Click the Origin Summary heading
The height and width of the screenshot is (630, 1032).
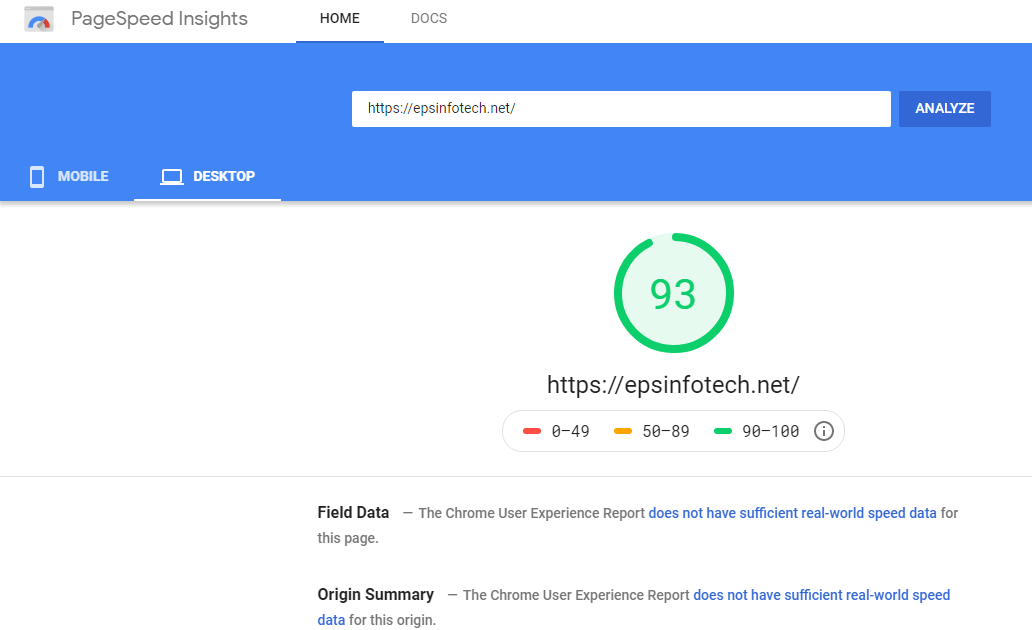click(x=376, y=594)
